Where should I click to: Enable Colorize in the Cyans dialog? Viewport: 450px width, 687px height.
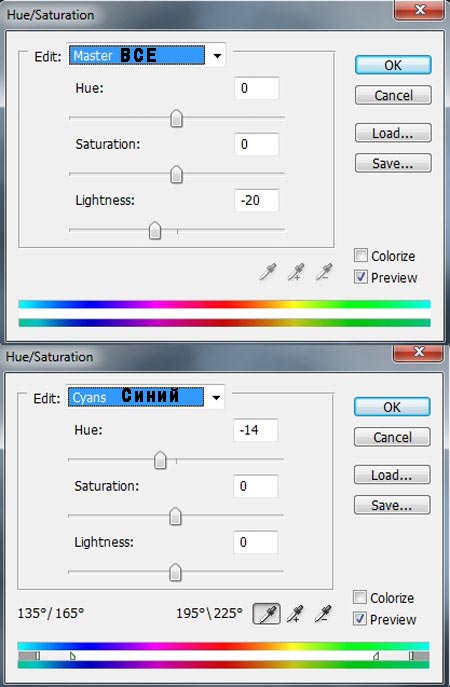360,597
